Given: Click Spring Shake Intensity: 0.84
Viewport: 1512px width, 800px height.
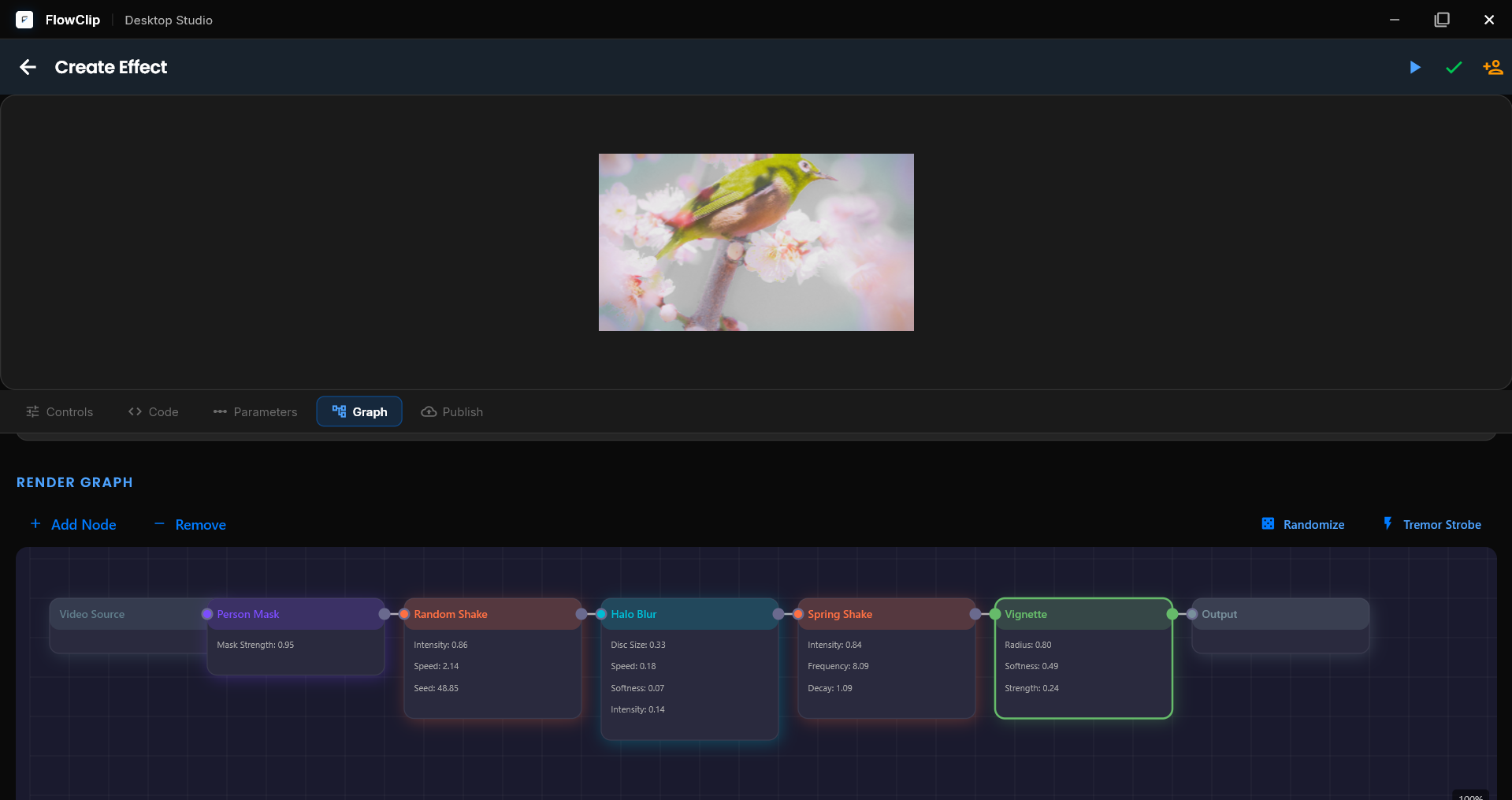Looking at the screenshot, I should tap(834, 645).
